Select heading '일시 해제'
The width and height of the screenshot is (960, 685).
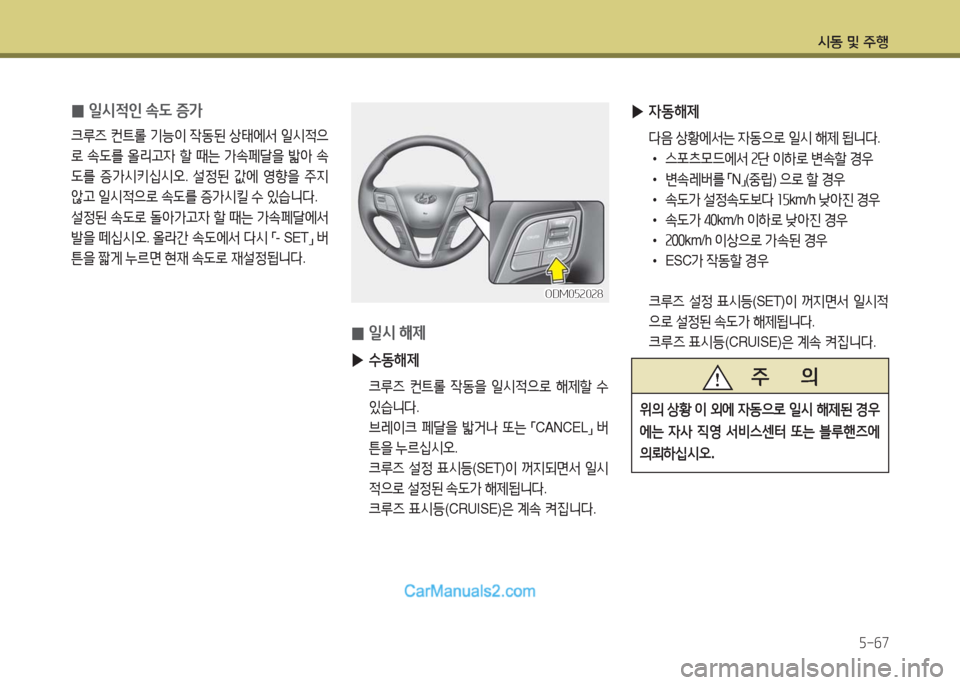[397, 333]
